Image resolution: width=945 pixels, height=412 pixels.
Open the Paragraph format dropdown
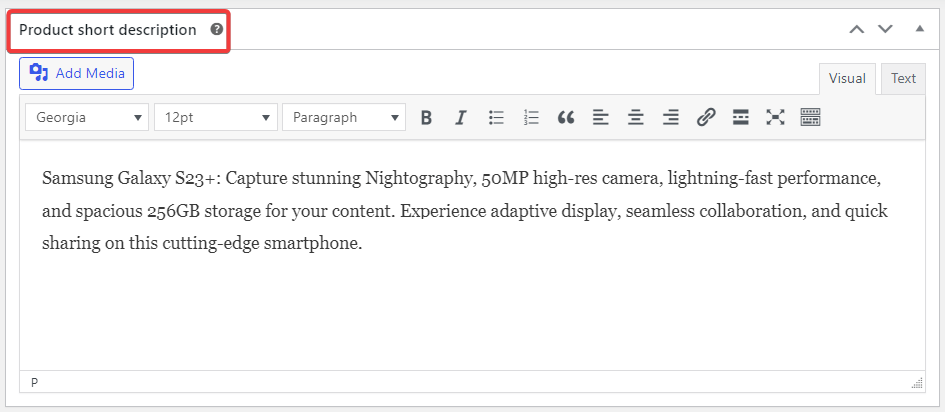point(344,117)
